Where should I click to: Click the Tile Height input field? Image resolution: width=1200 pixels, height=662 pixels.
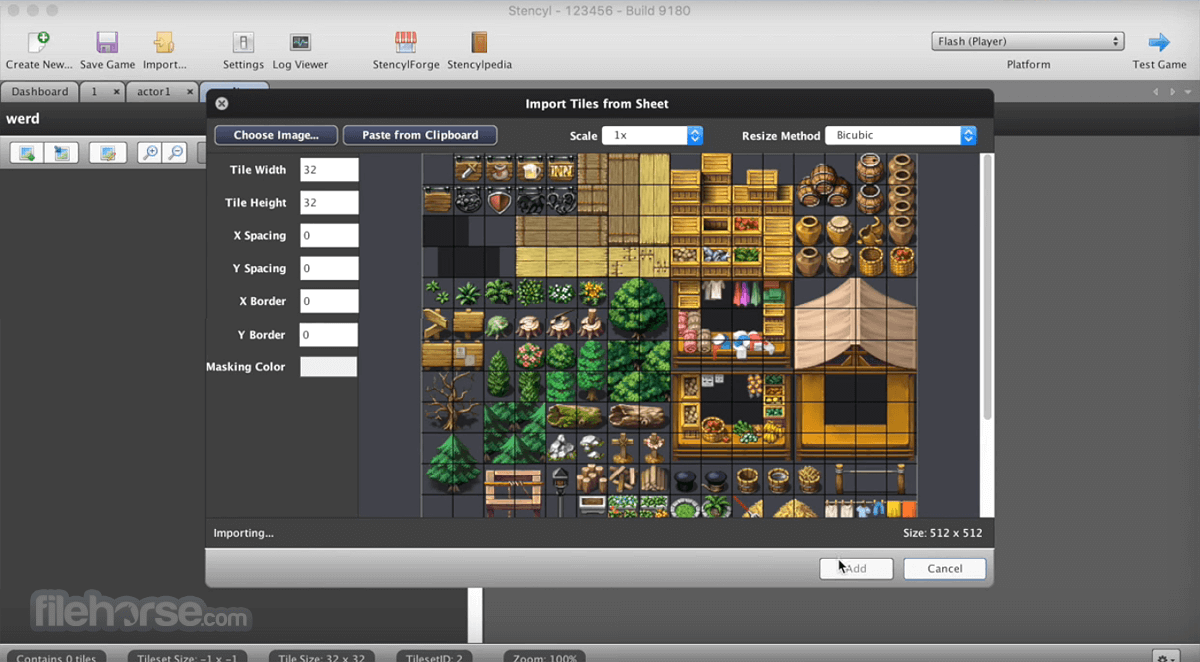coord(329,203)
